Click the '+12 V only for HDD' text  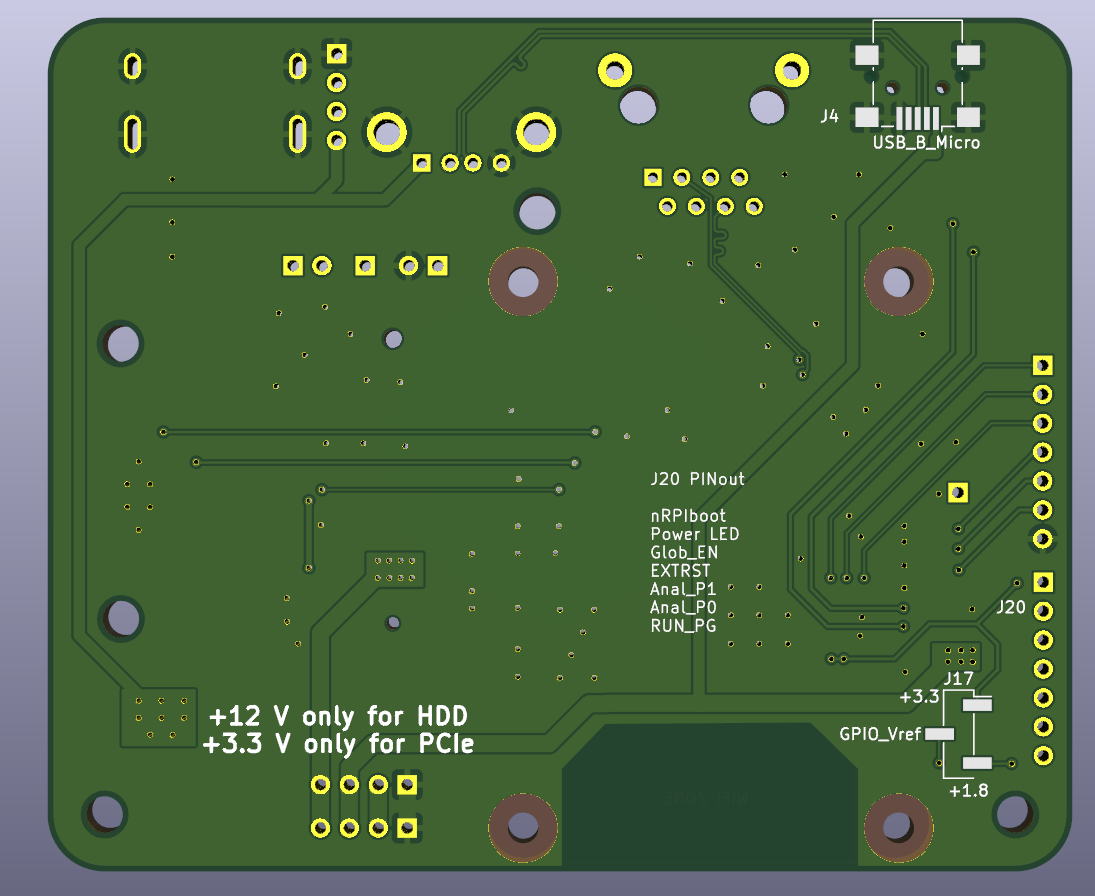339,717
